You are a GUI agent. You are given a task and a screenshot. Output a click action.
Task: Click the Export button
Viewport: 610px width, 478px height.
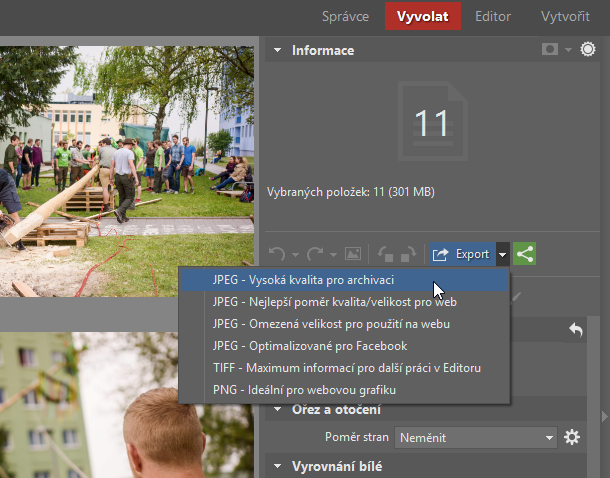pyautogui.click(x=462, y=254)
